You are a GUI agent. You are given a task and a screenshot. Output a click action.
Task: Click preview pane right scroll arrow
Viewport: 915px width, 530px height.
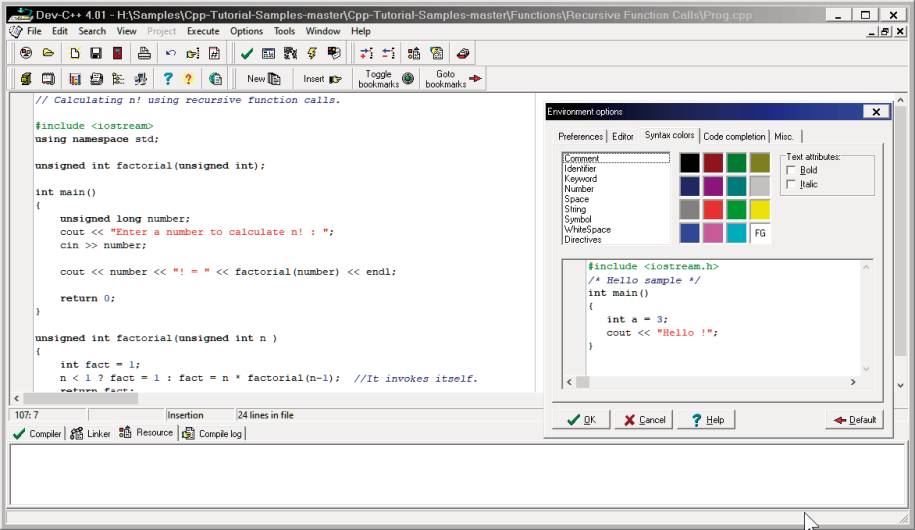853,382
